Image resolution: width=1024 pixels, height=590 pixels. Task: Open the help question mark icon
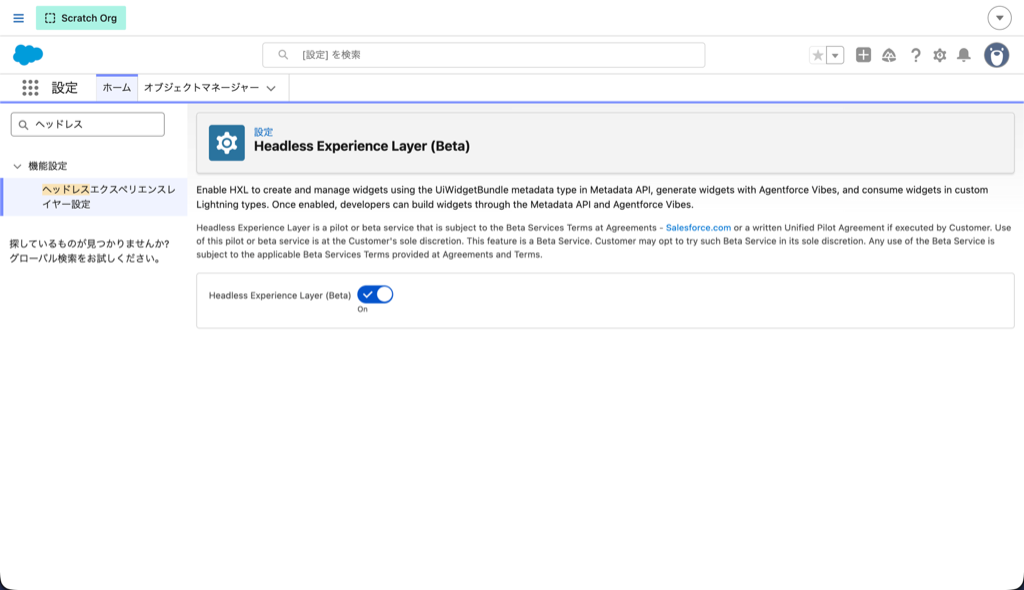916,56
